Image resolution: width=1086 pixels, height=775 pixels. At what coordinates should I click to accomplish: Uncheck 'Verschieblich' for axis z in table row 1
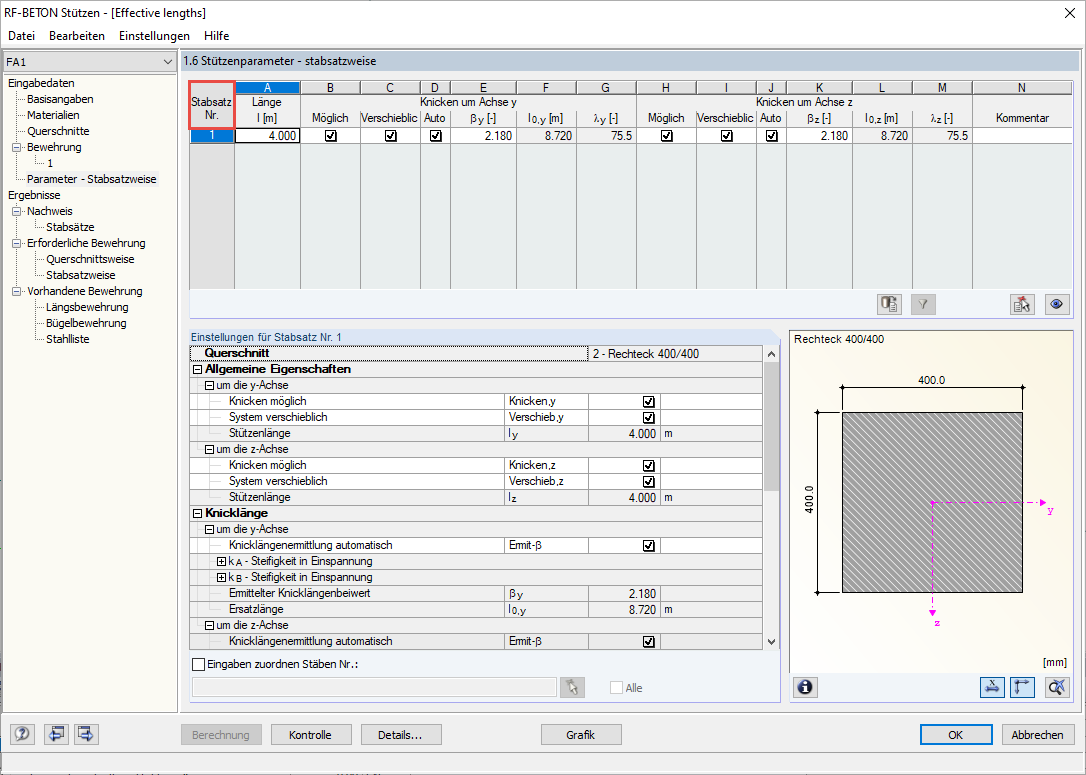[727, 136]
